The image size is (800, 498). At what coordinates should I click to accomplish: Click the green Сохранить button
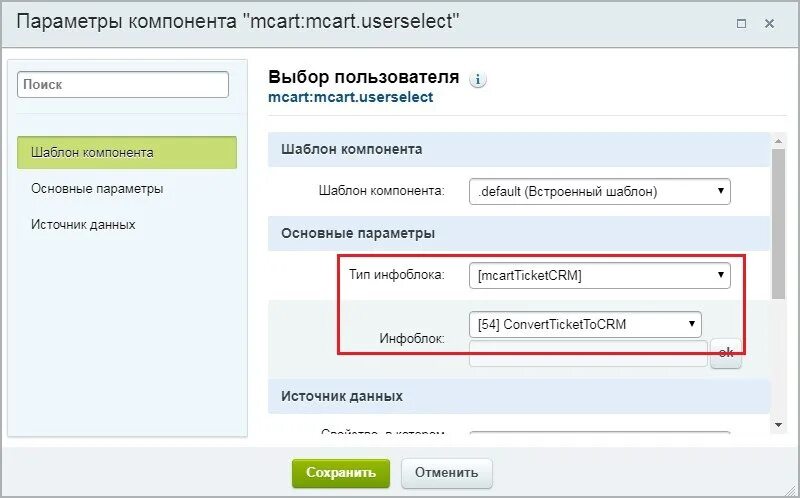341,472
